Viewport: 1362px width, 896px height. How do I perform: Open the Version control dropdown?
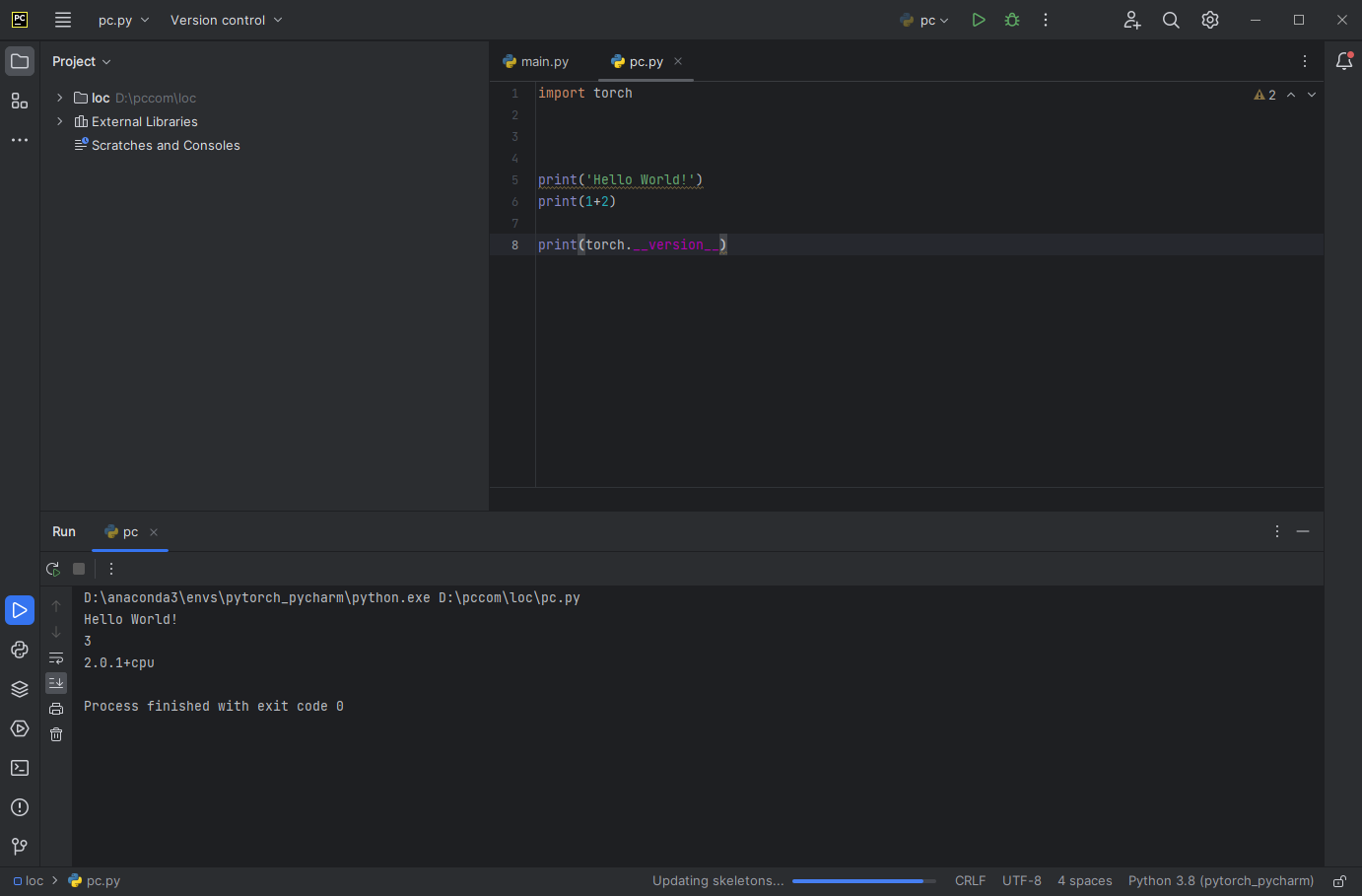click(226, 20)
